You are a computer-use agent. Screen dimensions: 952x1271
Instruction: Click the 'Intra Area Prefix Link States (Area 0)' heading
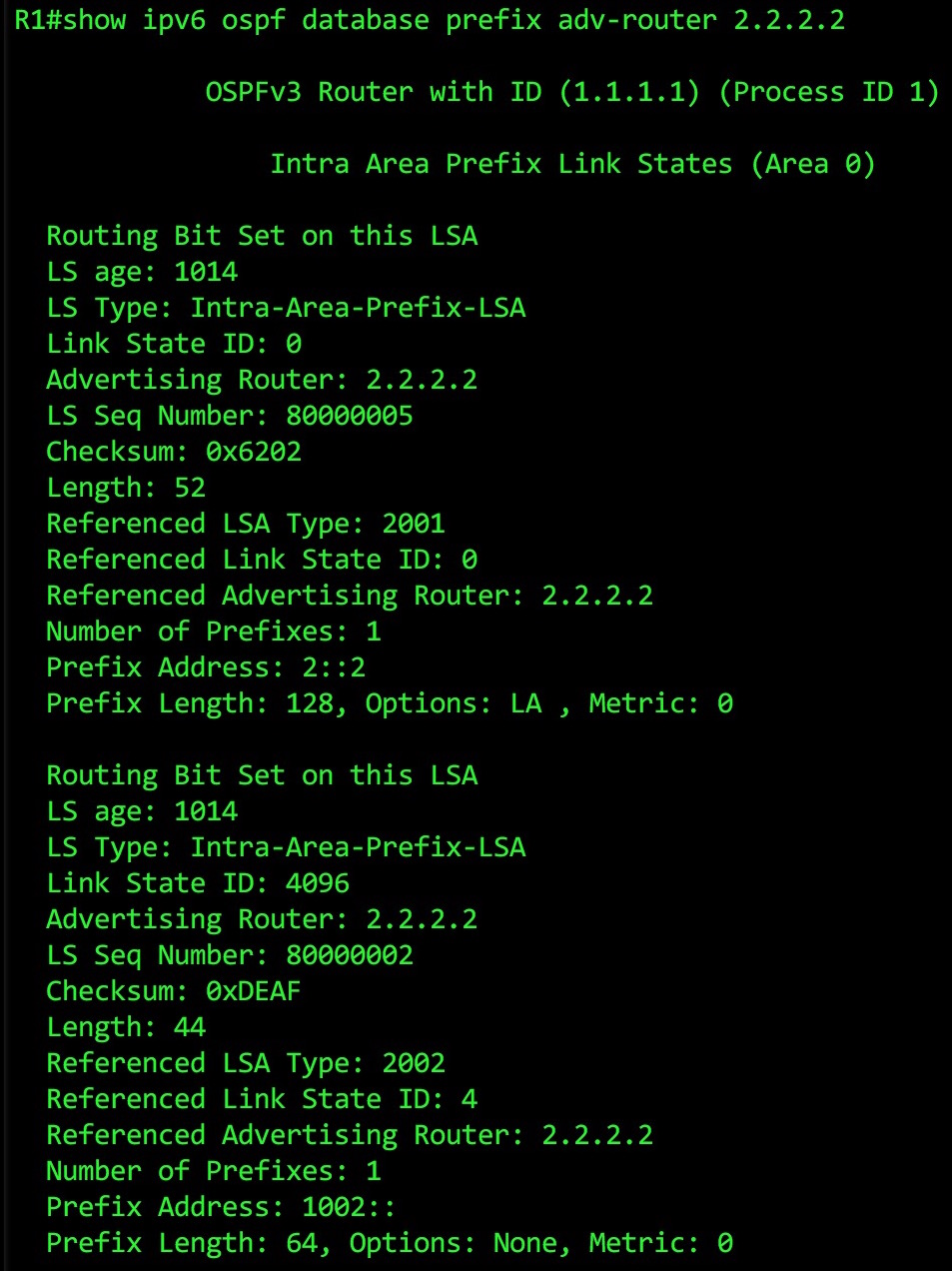[572, 164]
